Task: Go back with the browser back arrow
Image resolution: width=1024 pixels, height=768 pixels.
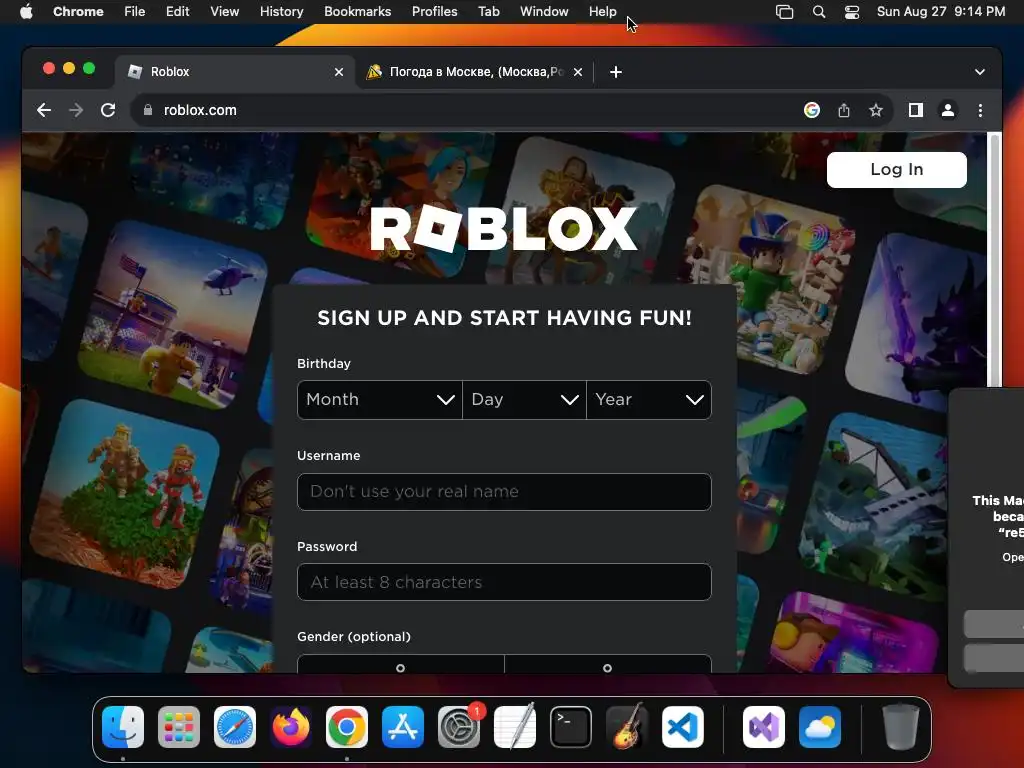Action: click(x=44, y=110)
